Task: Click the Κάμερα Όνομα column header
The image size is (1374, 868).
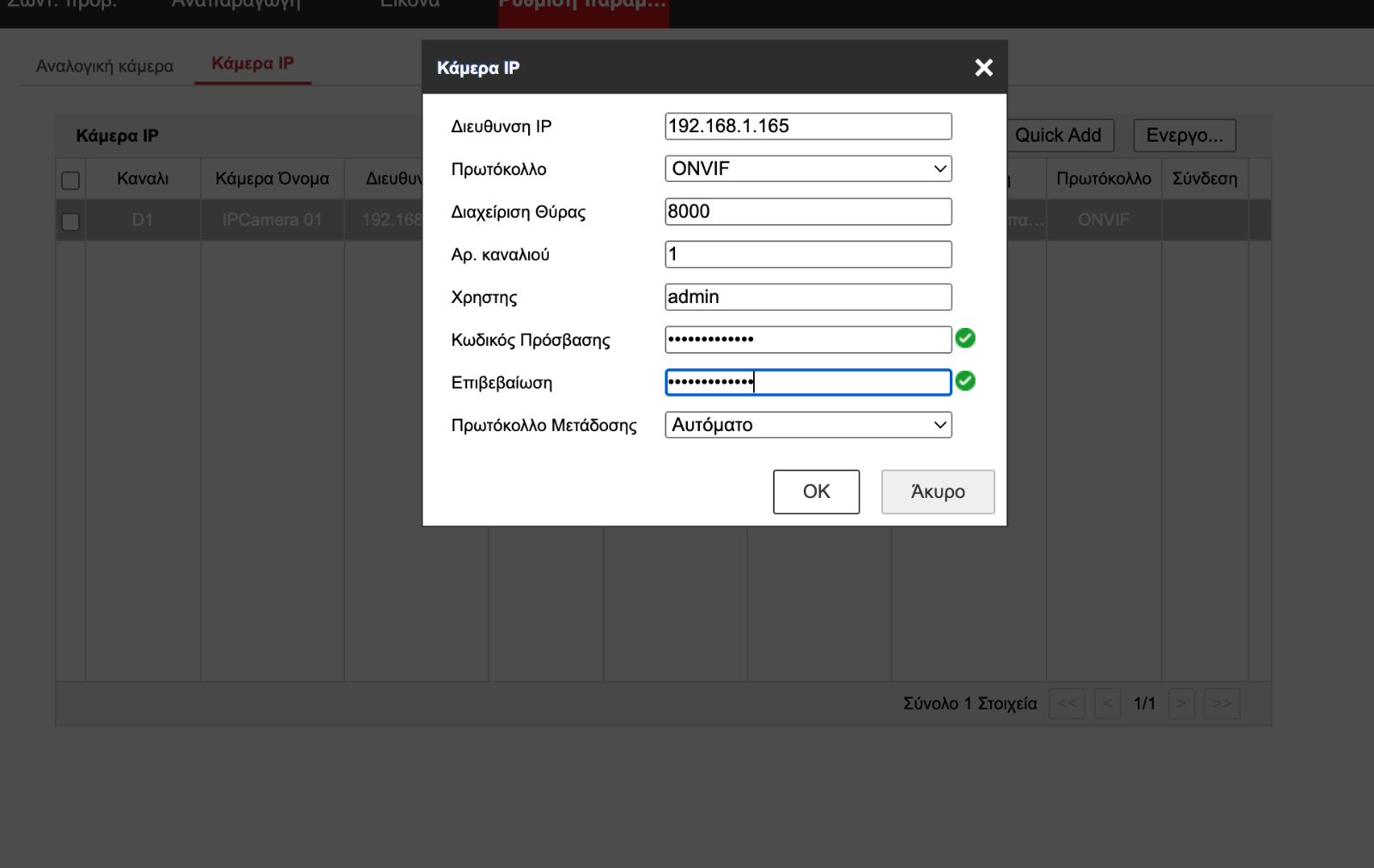Action: tap(272, 179)
